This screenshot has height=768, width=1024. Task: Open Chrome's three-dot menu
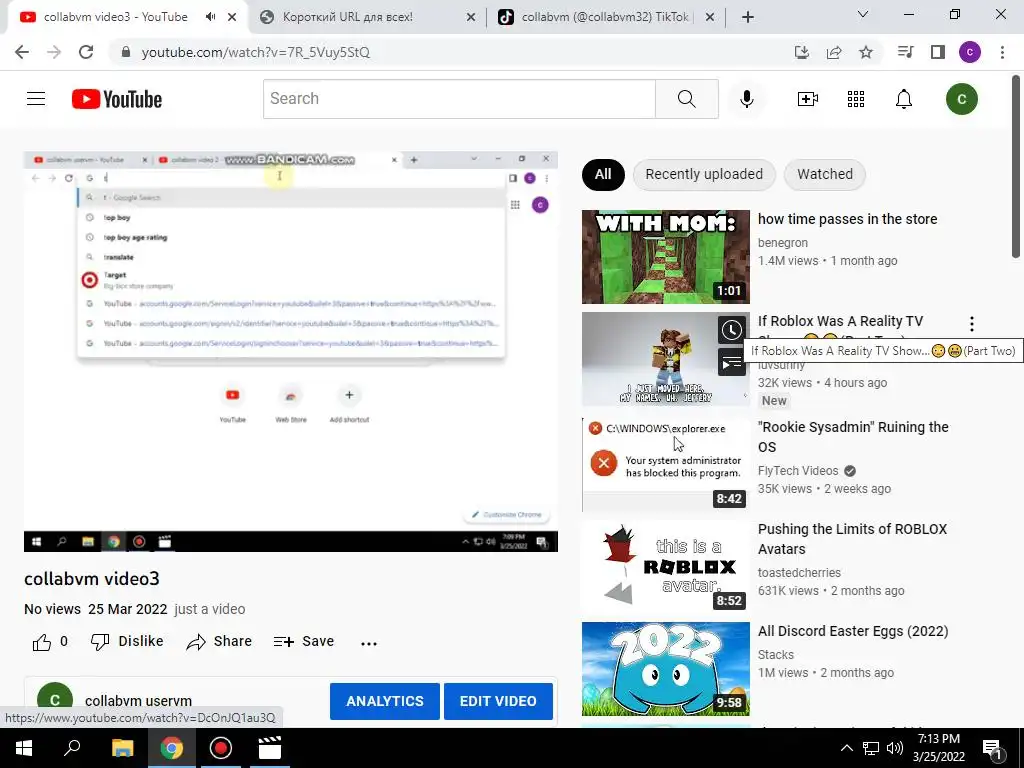[1002, 52]
